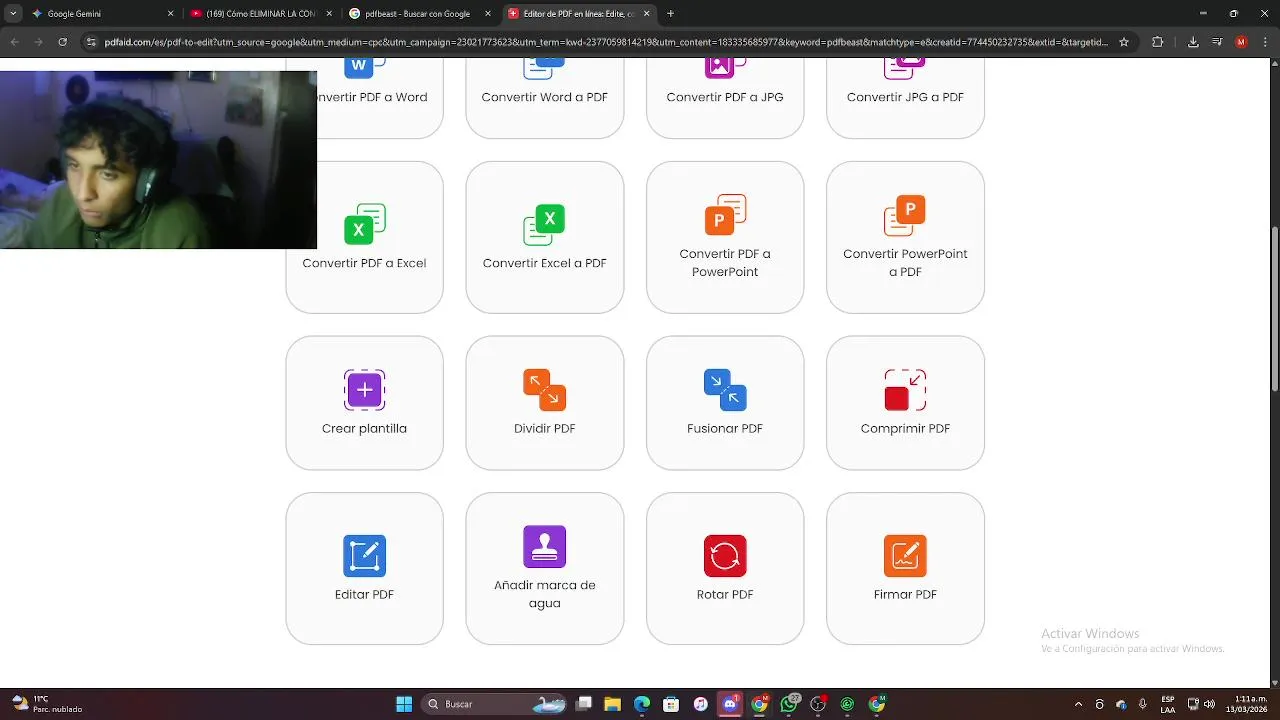Open the Windows Start button

pyautogui.click(x=404, y=704)
